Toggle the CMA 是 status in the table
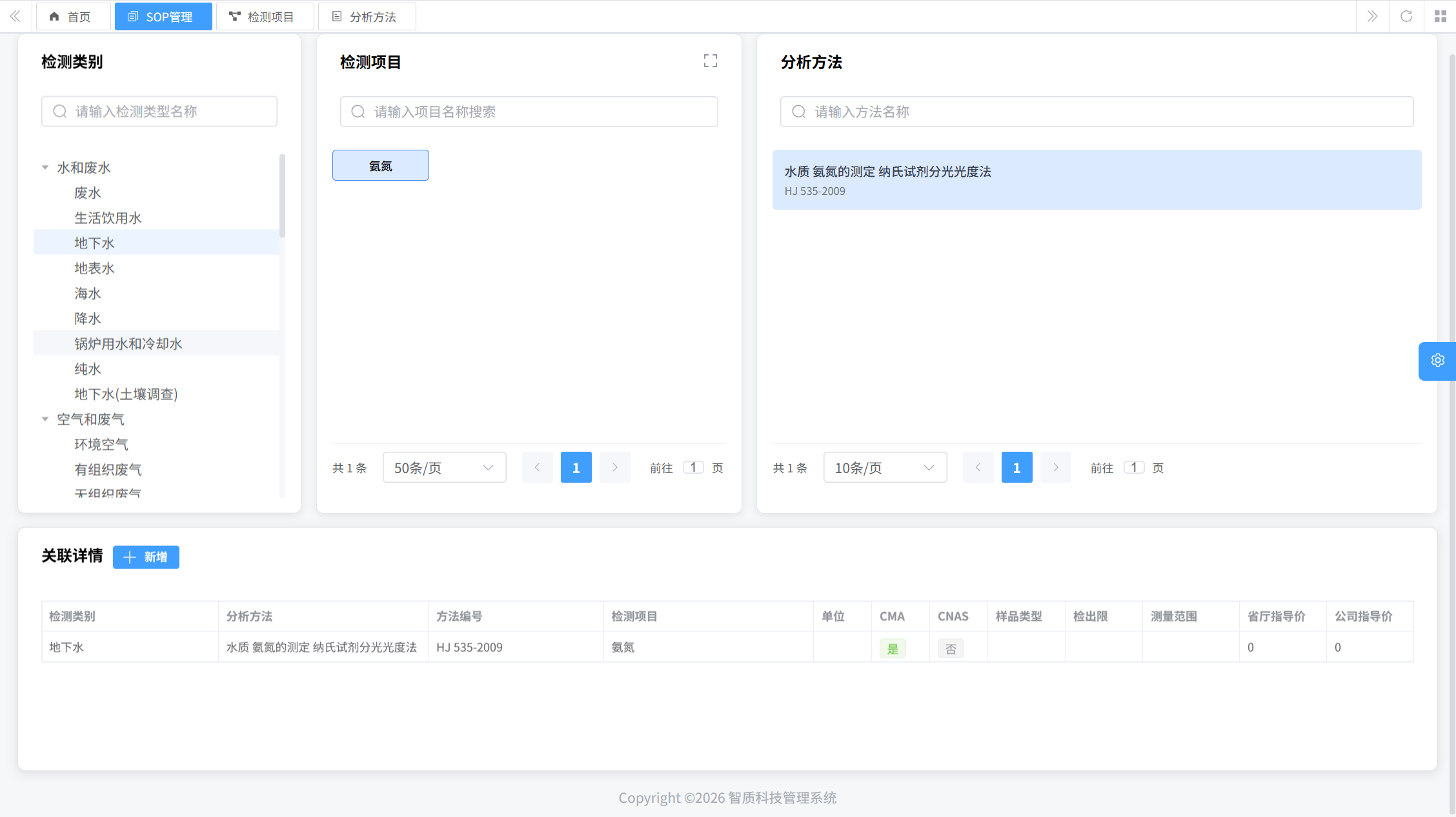 click(893, 648)
